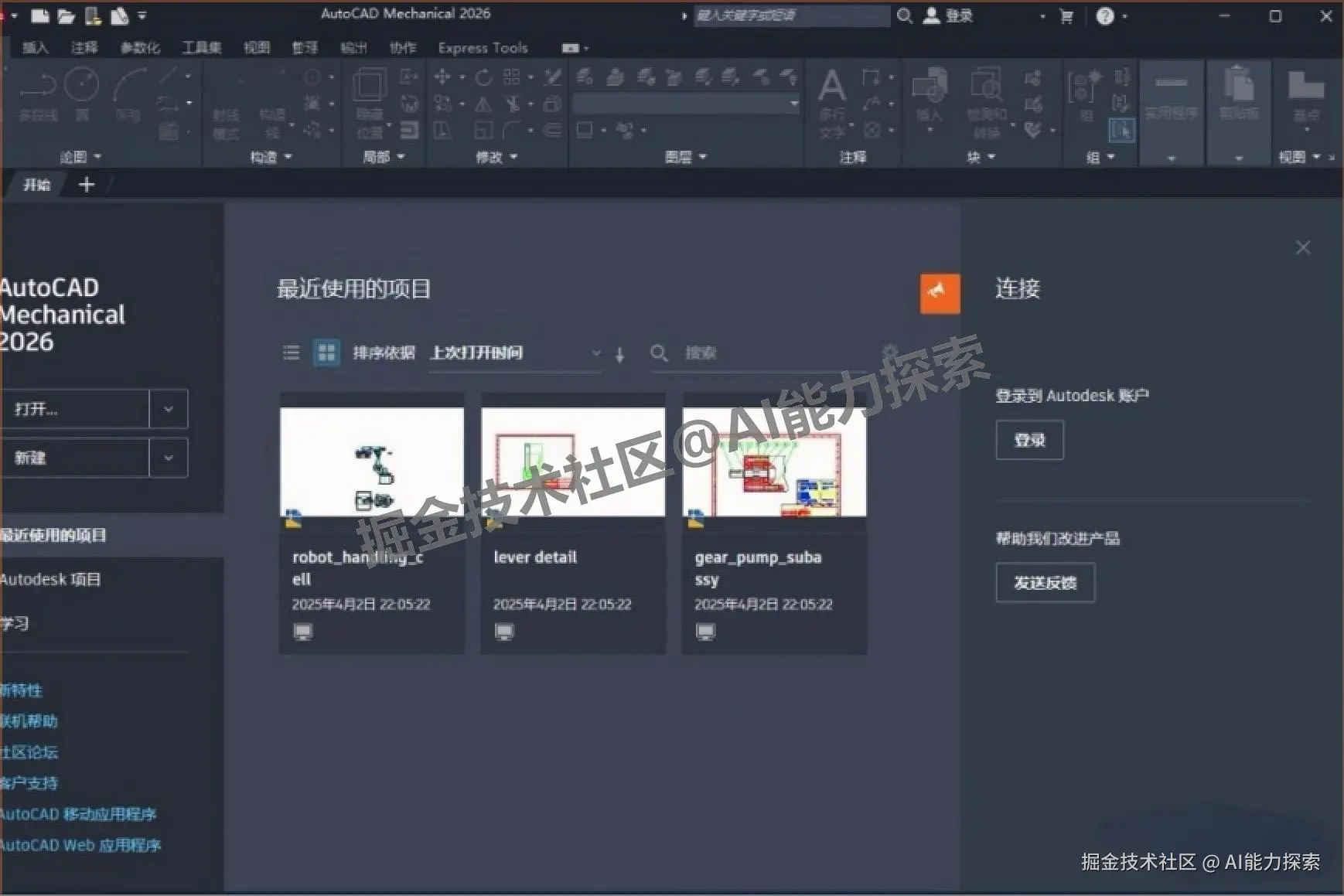Image resolution: width=1344 pixels, height=896 pixels.
Task: Open the 插入 ribbon tab
Action: click(x=36, y=48)
